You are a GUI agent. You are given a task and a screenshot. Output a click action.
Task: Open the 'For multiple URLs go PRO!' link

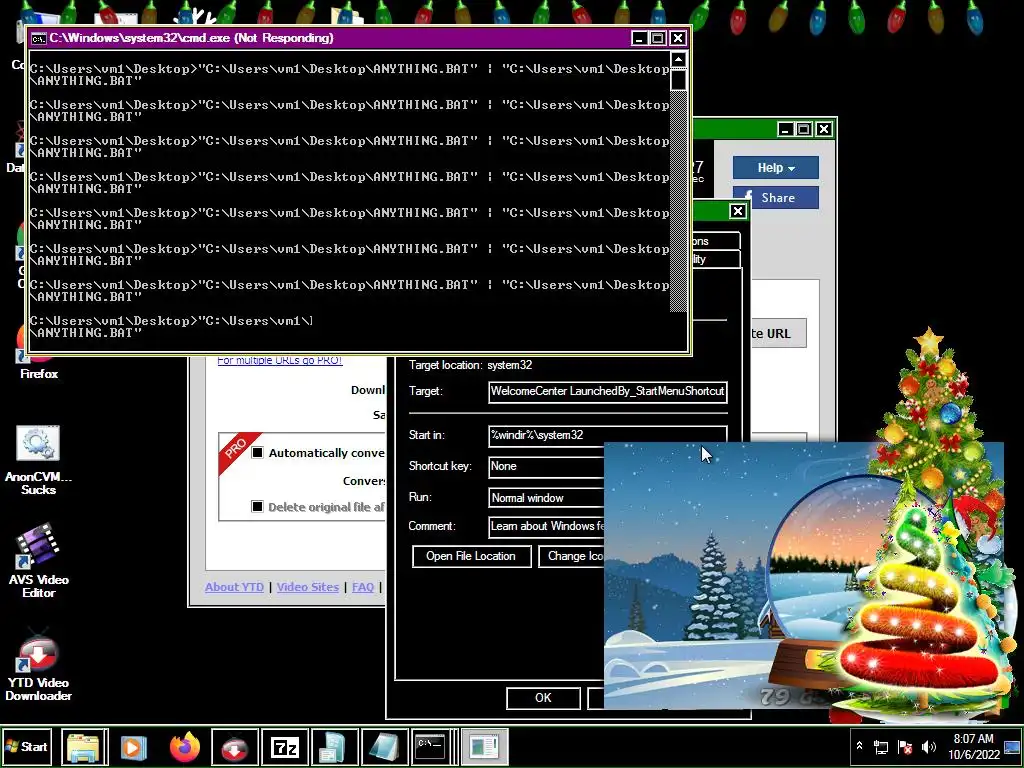tap(280, 360)
